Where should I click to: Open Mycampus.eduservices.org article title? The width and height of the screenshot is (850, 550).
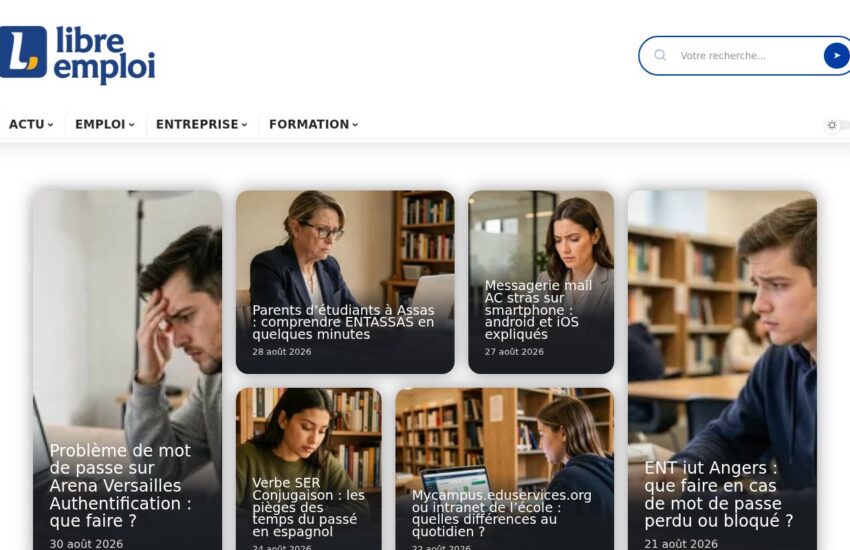[x=501, y=513]
